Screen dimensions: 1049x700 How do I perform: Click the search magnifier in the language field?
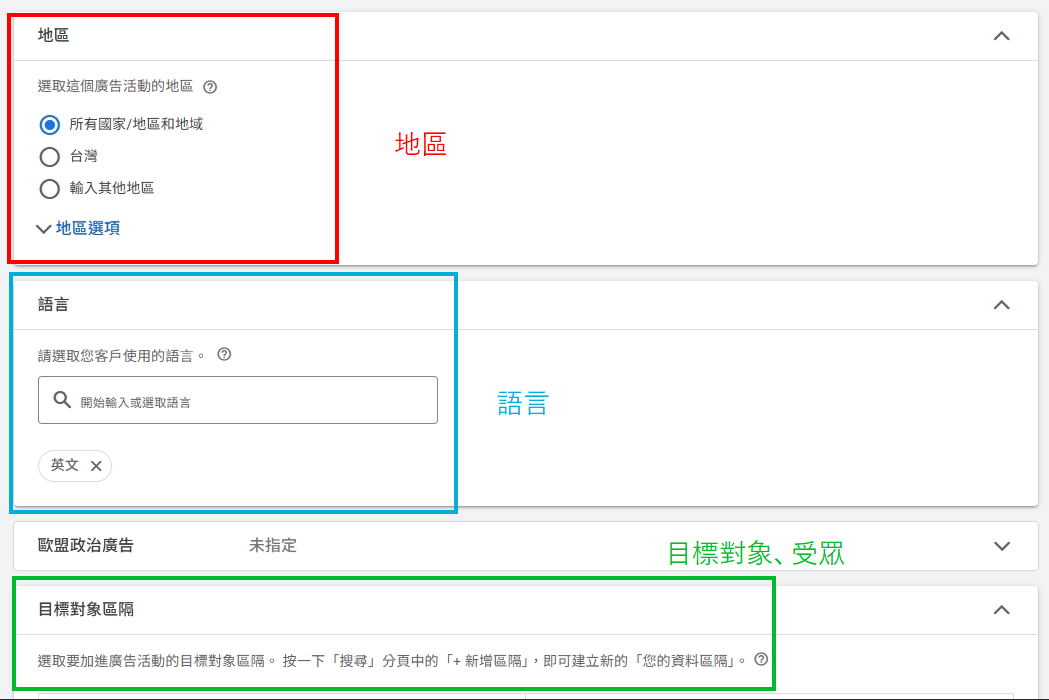click(60, 399)
